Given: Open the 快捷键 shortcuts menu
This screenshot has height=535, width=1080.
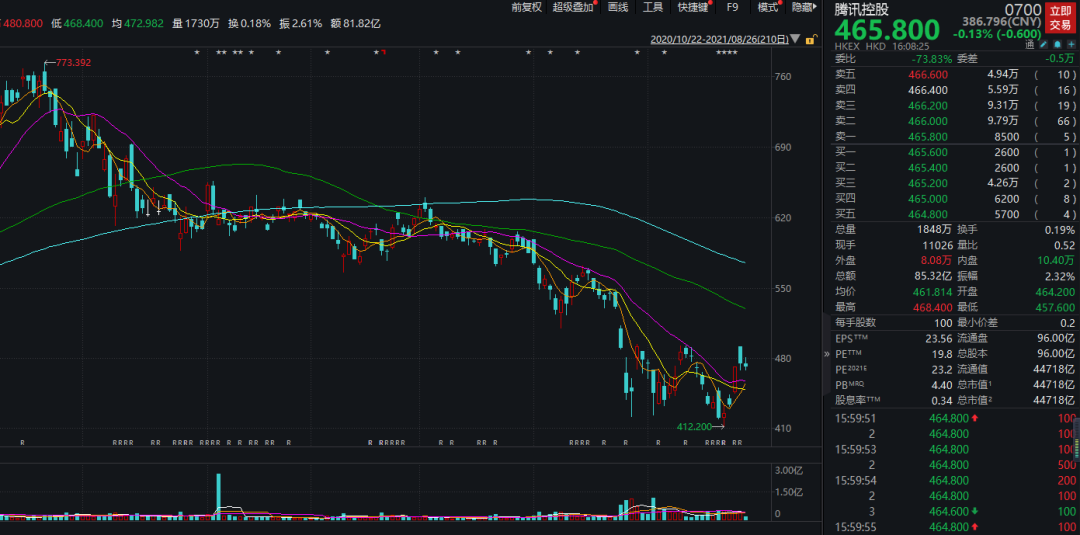Looking at the screenshot, I should [x=693, y=7].
